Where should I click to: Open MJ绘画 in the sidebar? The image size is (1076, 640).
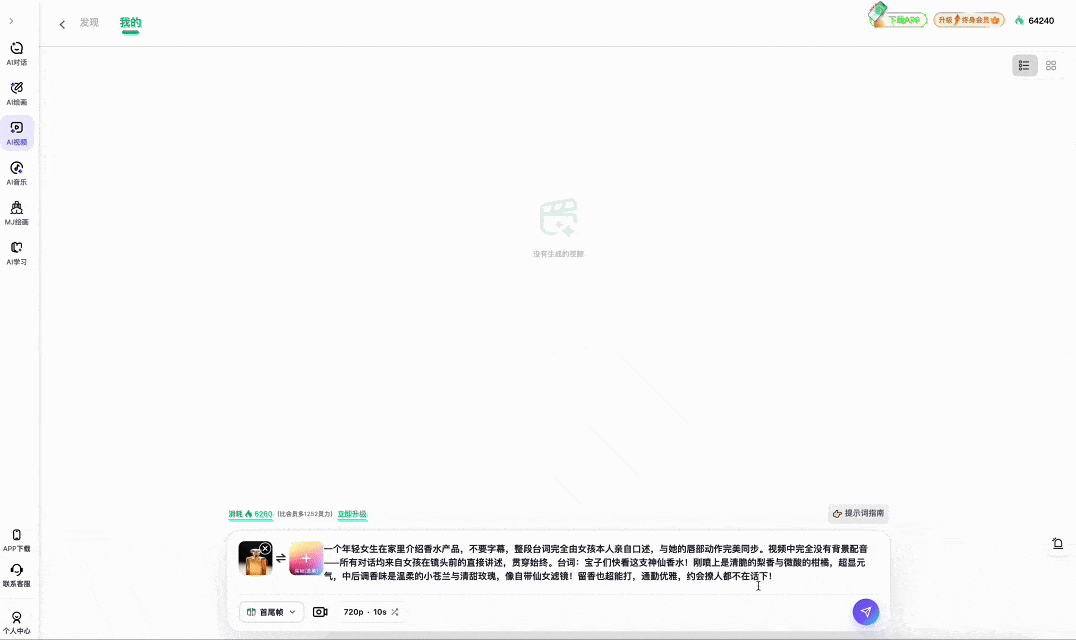coord(16,213)
